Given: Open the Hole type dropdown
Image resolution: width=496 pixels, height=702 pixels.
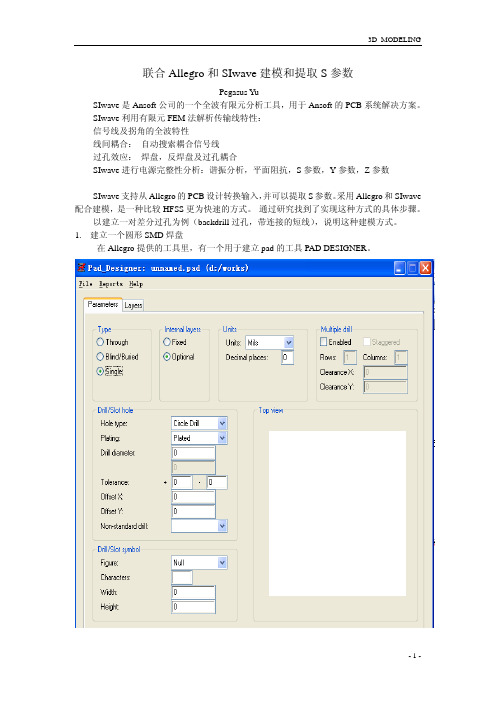Looking at the screenshot, I should click(199, 423).
